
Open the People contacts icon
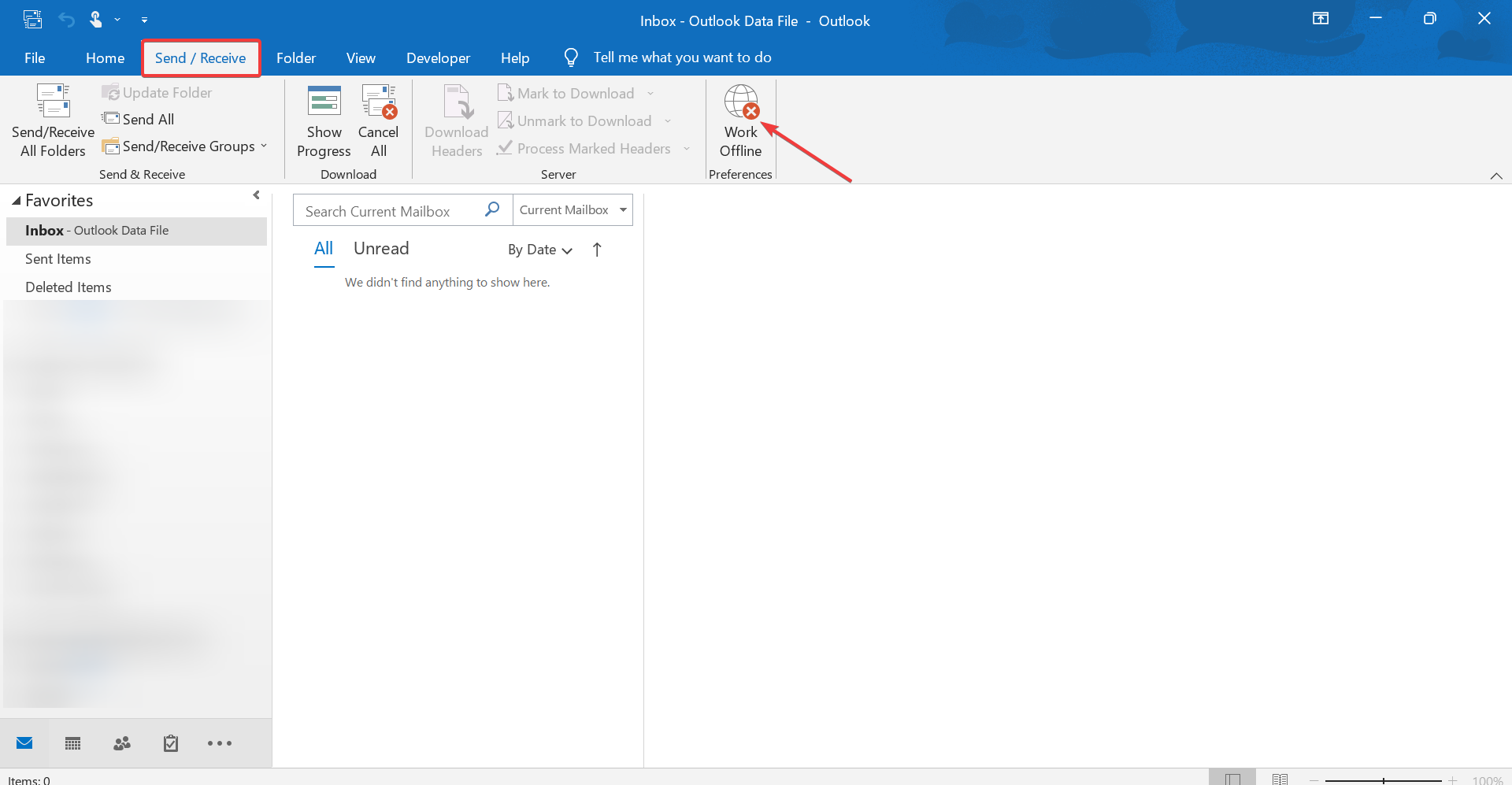[122, 743]
